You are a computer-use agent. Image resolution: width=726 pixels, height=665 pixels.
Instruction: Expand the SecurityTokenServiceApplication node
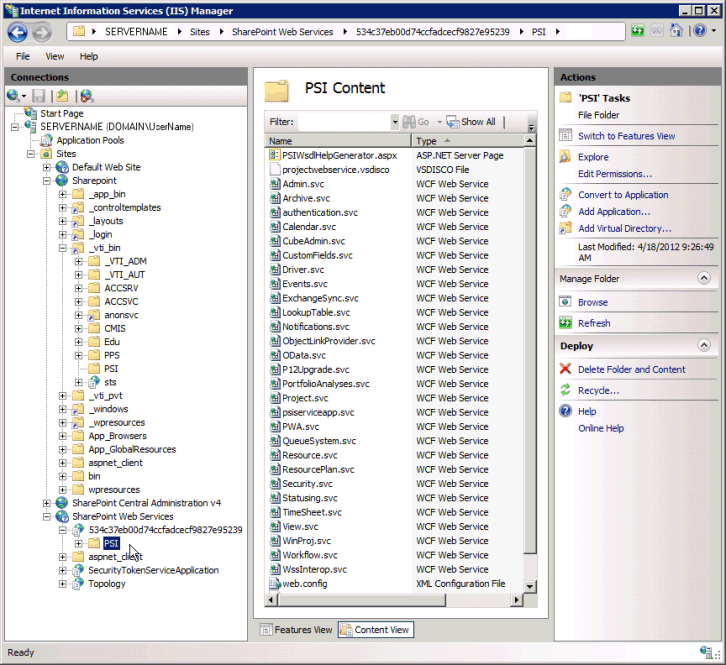coord(63,570)
